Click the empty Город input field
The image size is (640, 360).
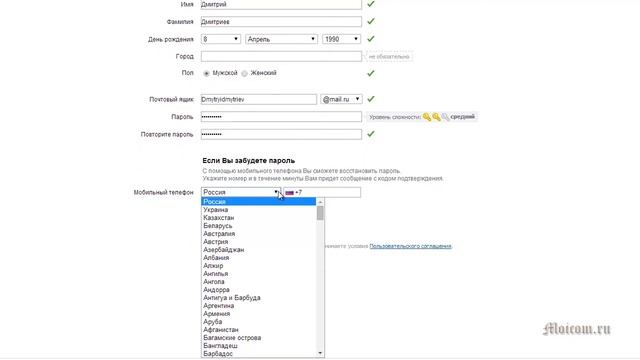point(281,56)
